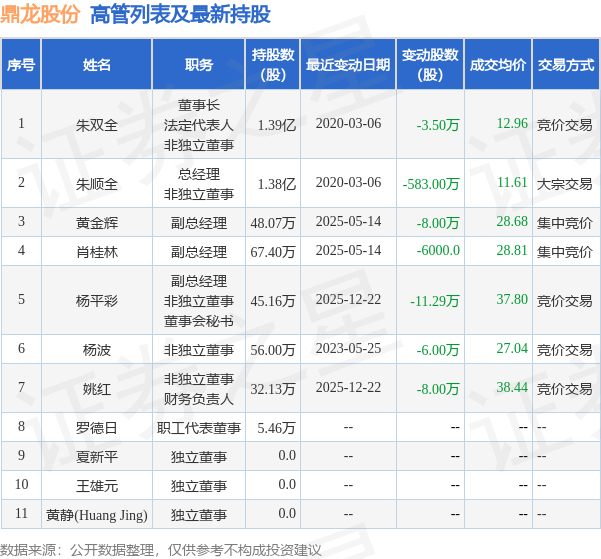
Task: Click the name 朱双全
Action: [97, 125]
